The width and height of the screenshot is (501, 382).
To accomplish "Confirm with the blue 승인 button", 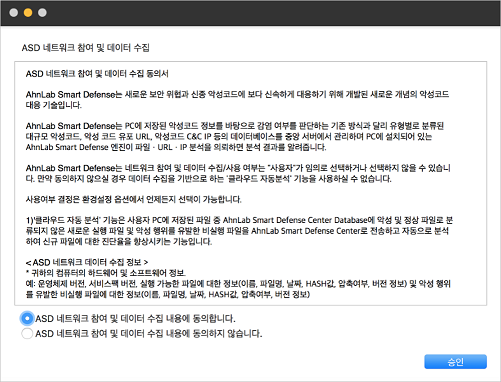I will pos(455,362).
